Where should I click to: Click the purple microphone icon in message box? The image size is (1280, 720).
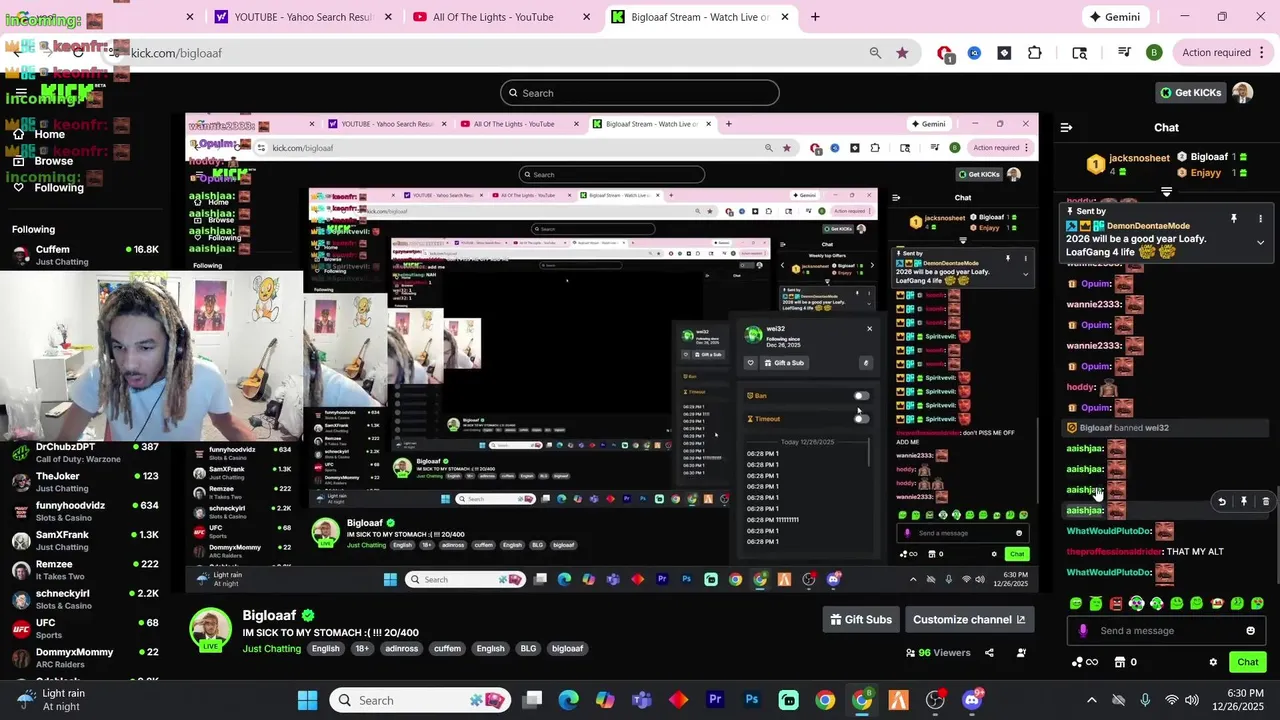(x=1083, y=631)
